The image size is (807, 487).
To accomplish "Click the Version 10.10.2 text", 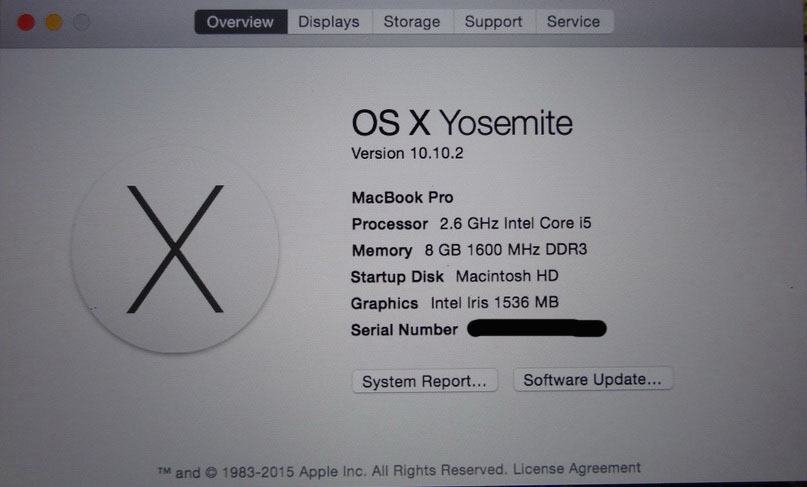I will click(x=407, y=153).
